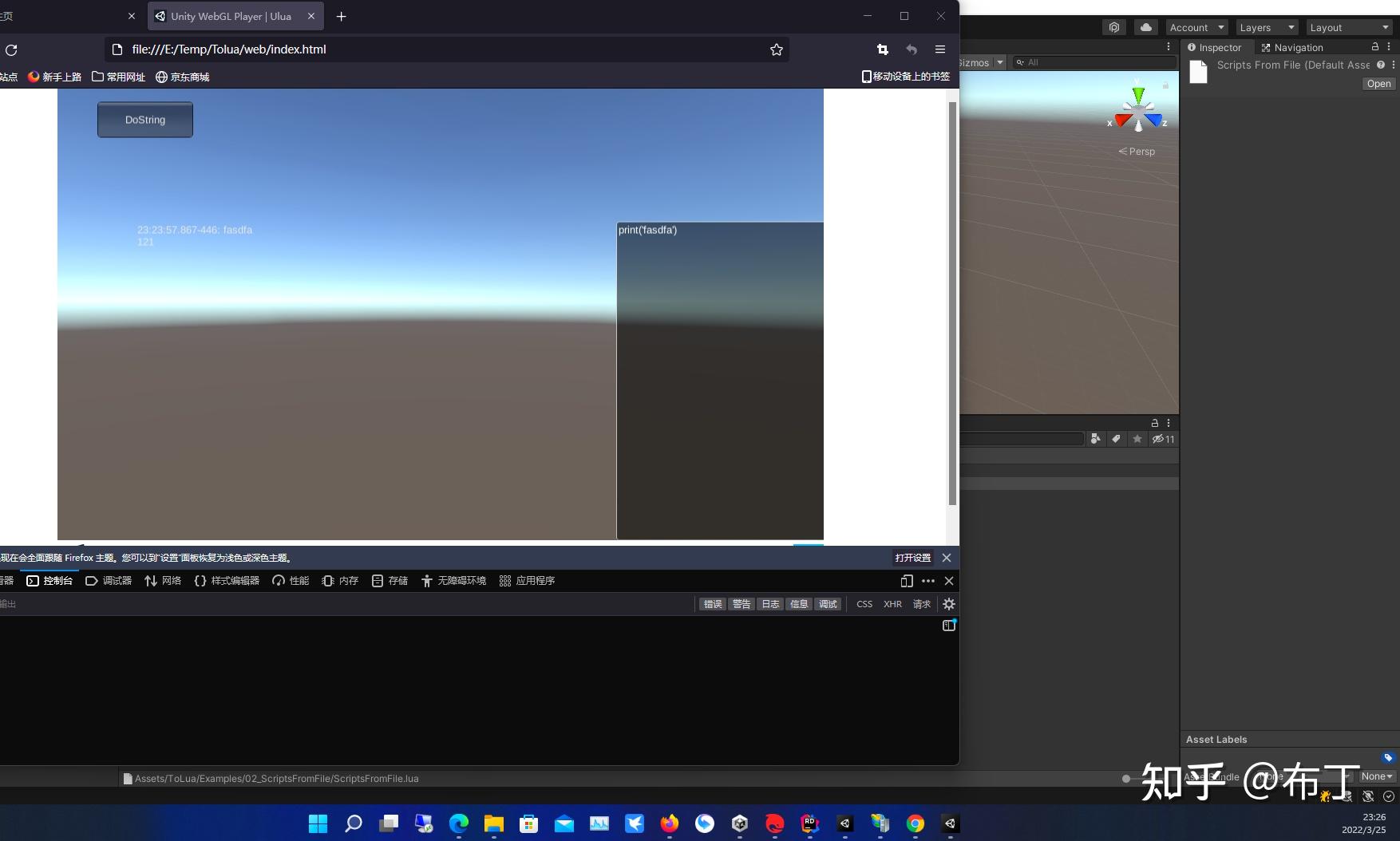Screen dimensions: 1400x841
Task: Reload the current page
Action: [11, 50]
